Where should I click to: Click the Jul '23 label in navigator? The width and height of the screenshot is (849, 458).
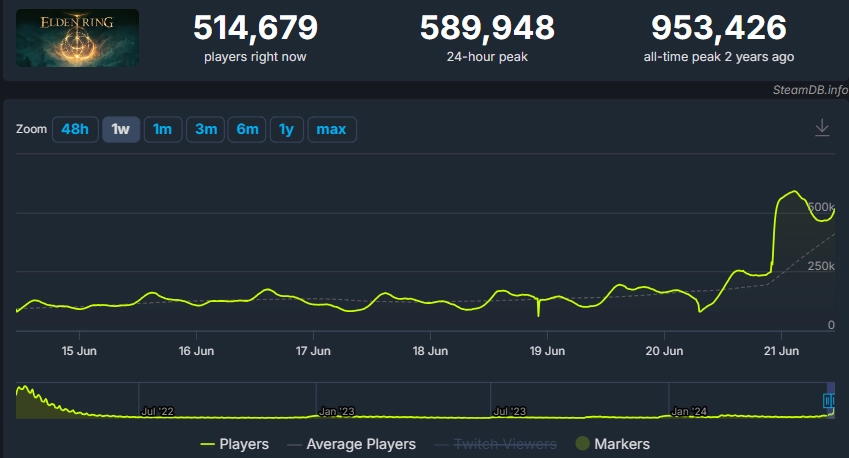tap(510, 411)
